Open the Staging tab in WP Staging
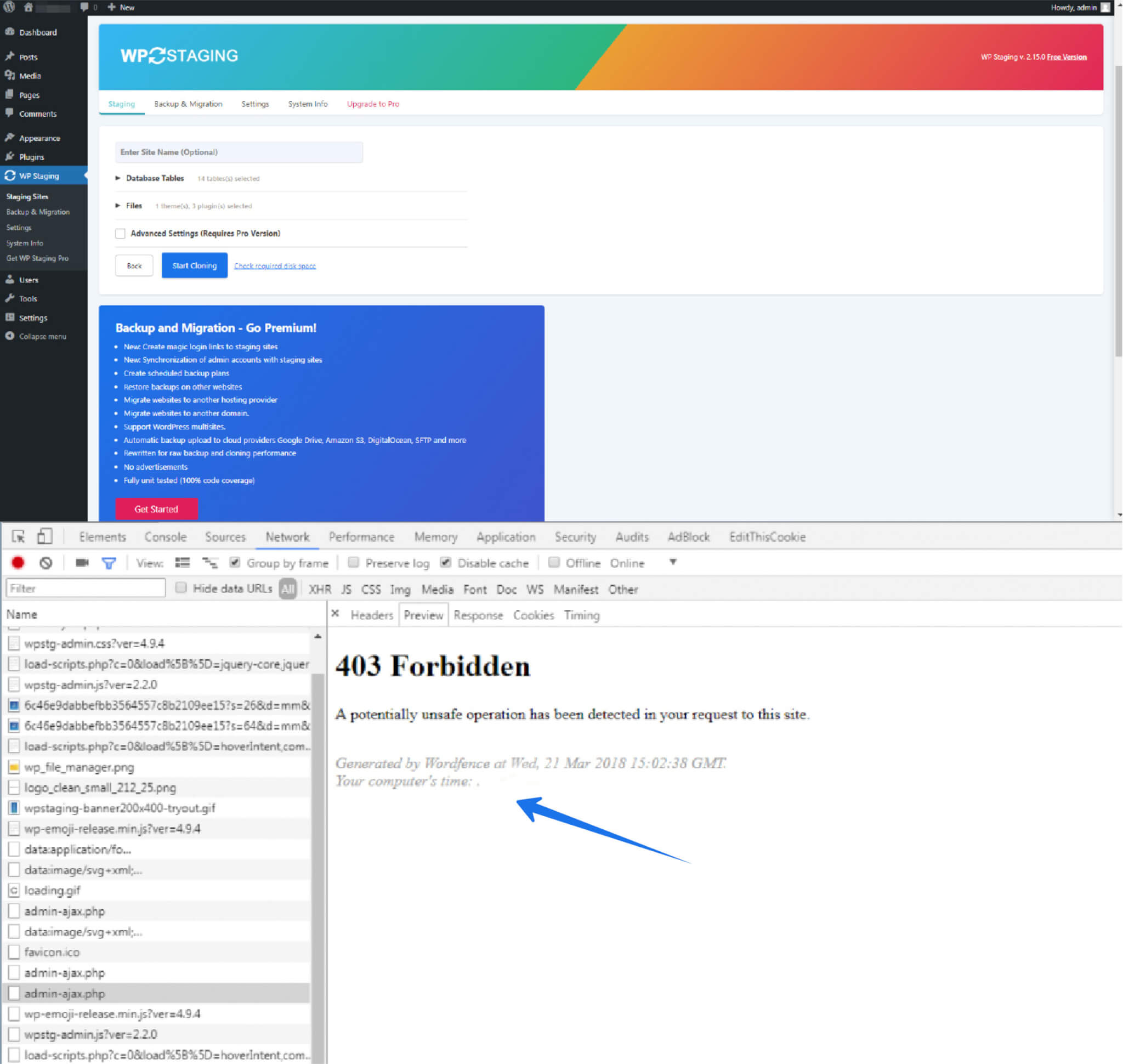Screen dimensions: 1123x1064 click(x=122, y=104)
